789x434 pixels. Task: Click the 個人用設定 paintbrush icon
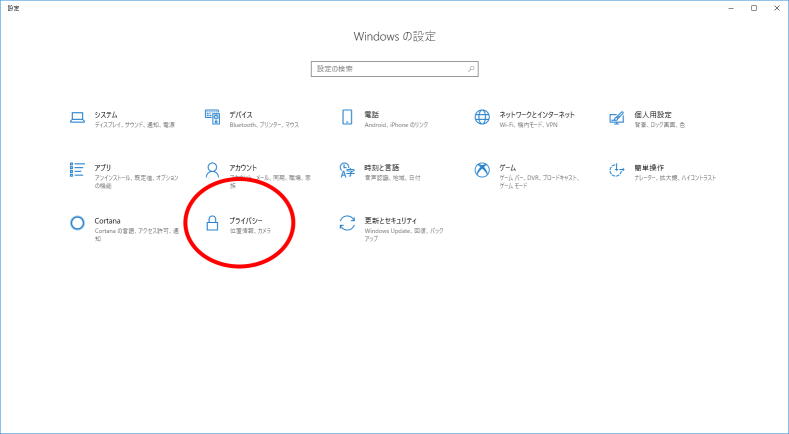616,117
